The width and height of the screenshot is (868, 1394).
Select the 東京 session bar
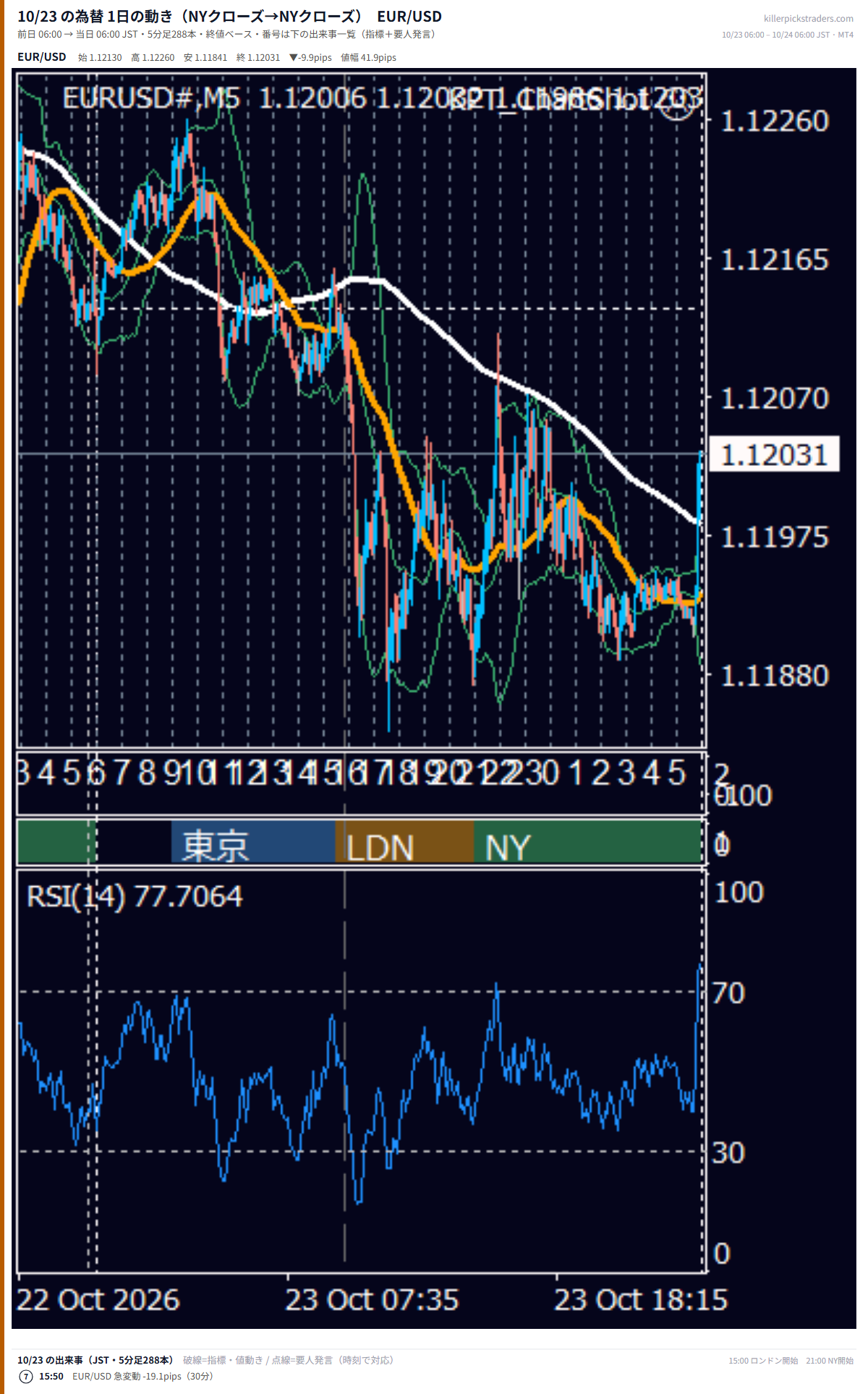coord(253,841)
